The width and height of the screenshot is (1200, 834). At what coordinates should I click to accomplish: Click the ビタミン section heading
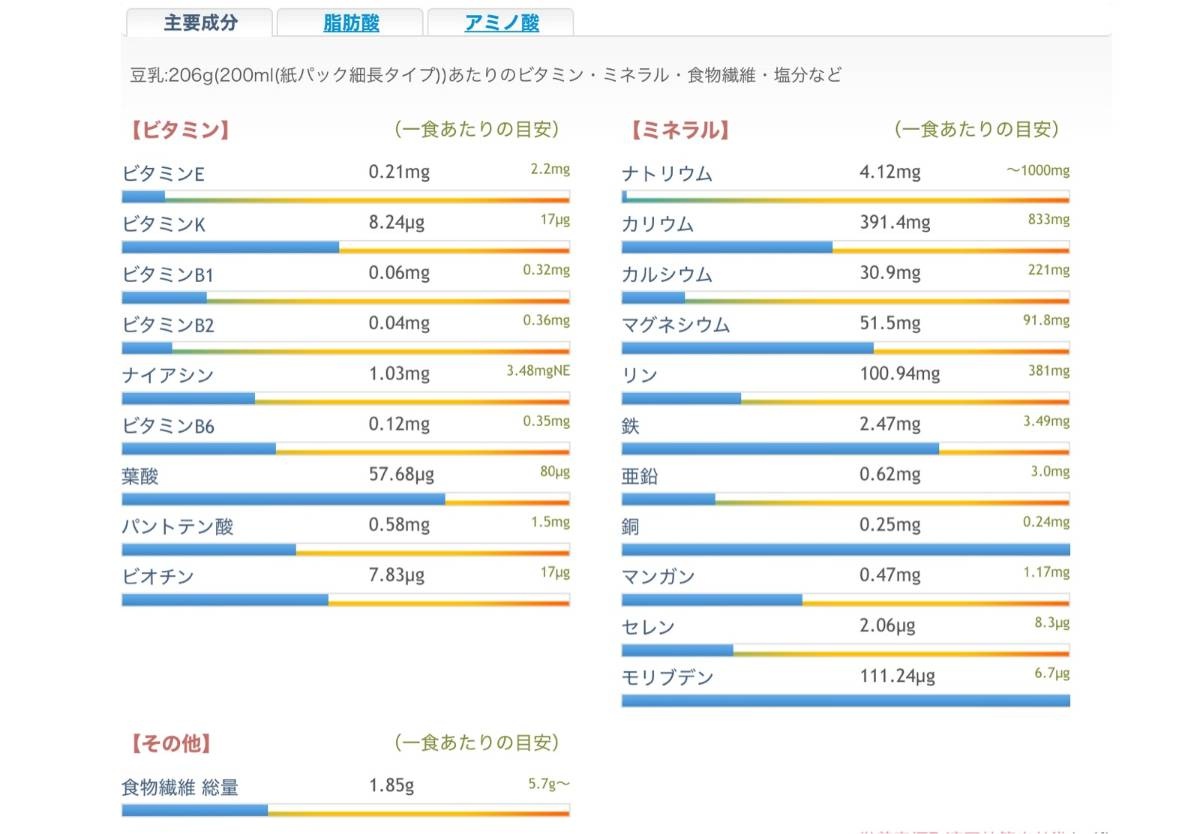(180, 130)
